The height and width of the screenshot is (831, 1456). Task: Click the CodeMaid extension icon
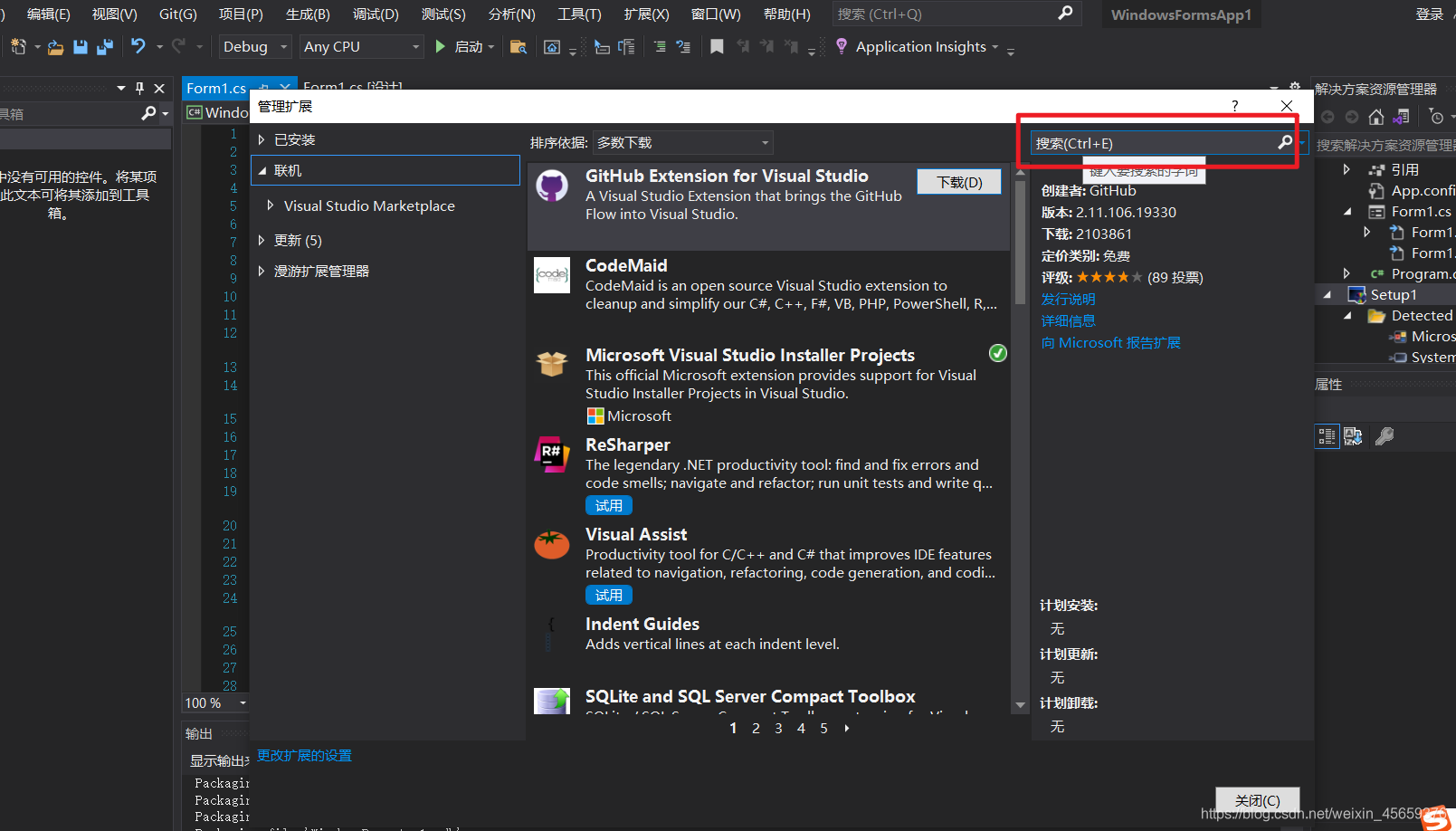(x=552, y=275)
